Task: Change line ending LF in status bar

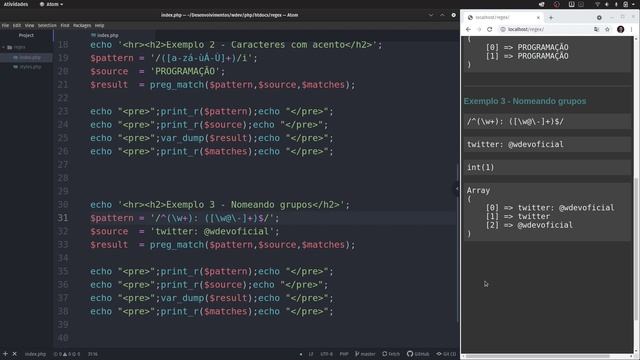Action: (x=311, y=354)
